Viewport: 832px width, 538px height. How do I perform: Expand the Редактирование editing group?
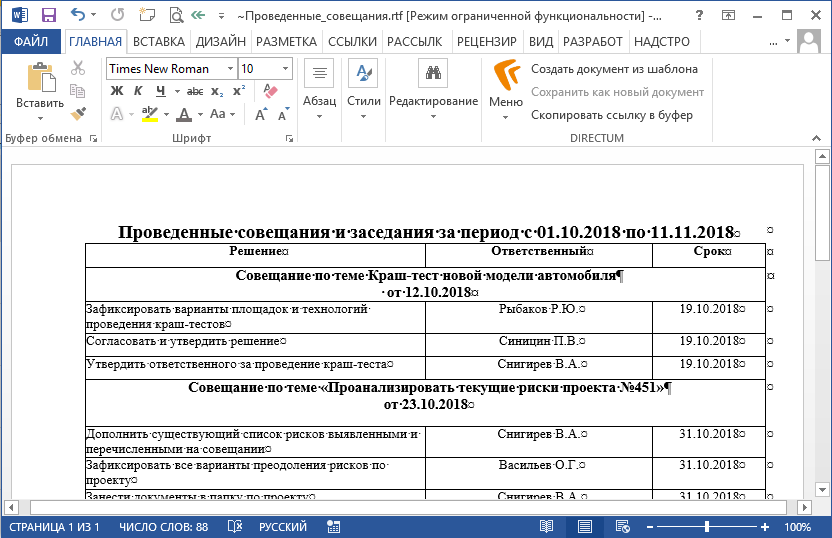(433, 90)
